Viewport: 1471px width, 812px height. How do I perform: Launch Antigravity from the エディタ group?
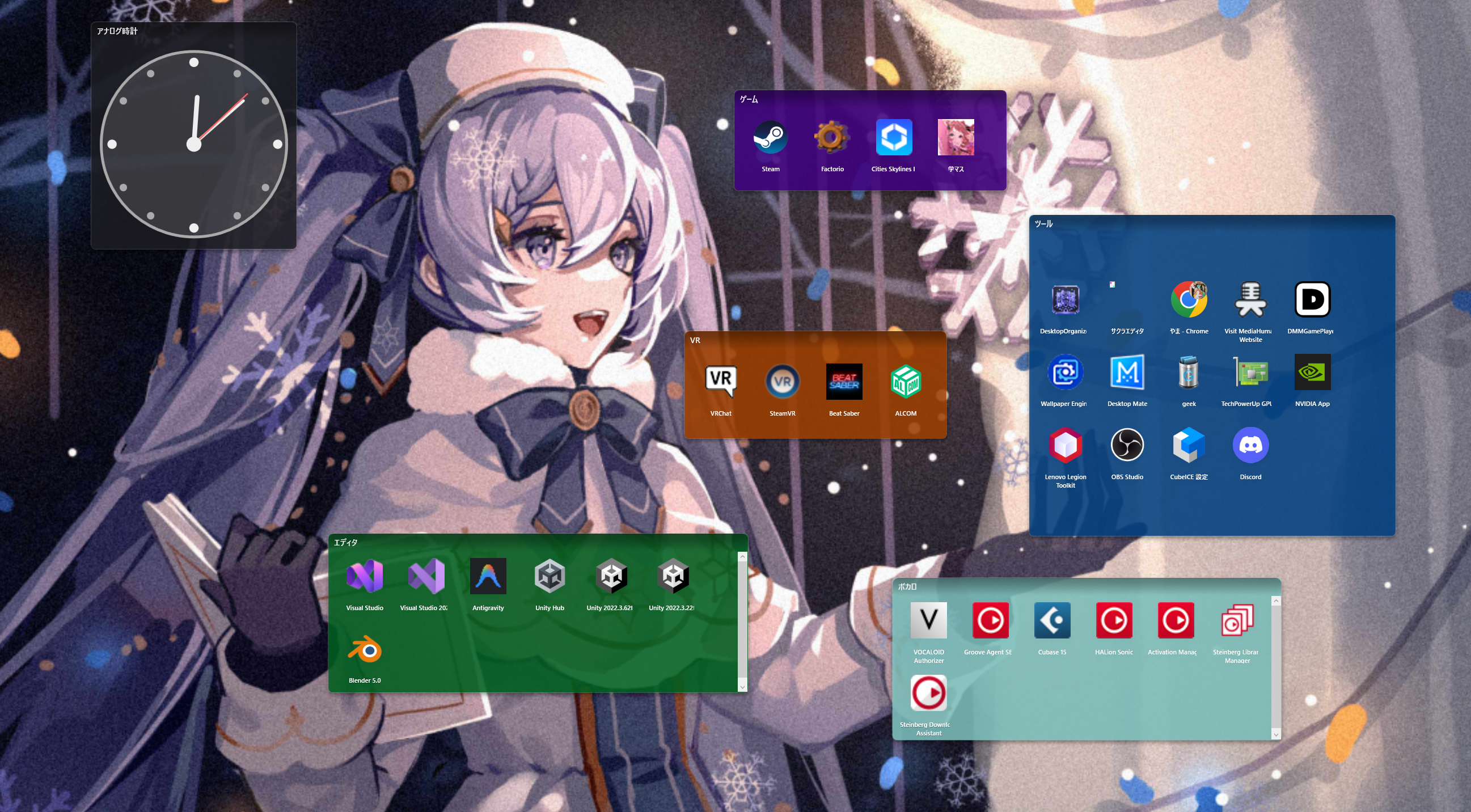[488, 576]
